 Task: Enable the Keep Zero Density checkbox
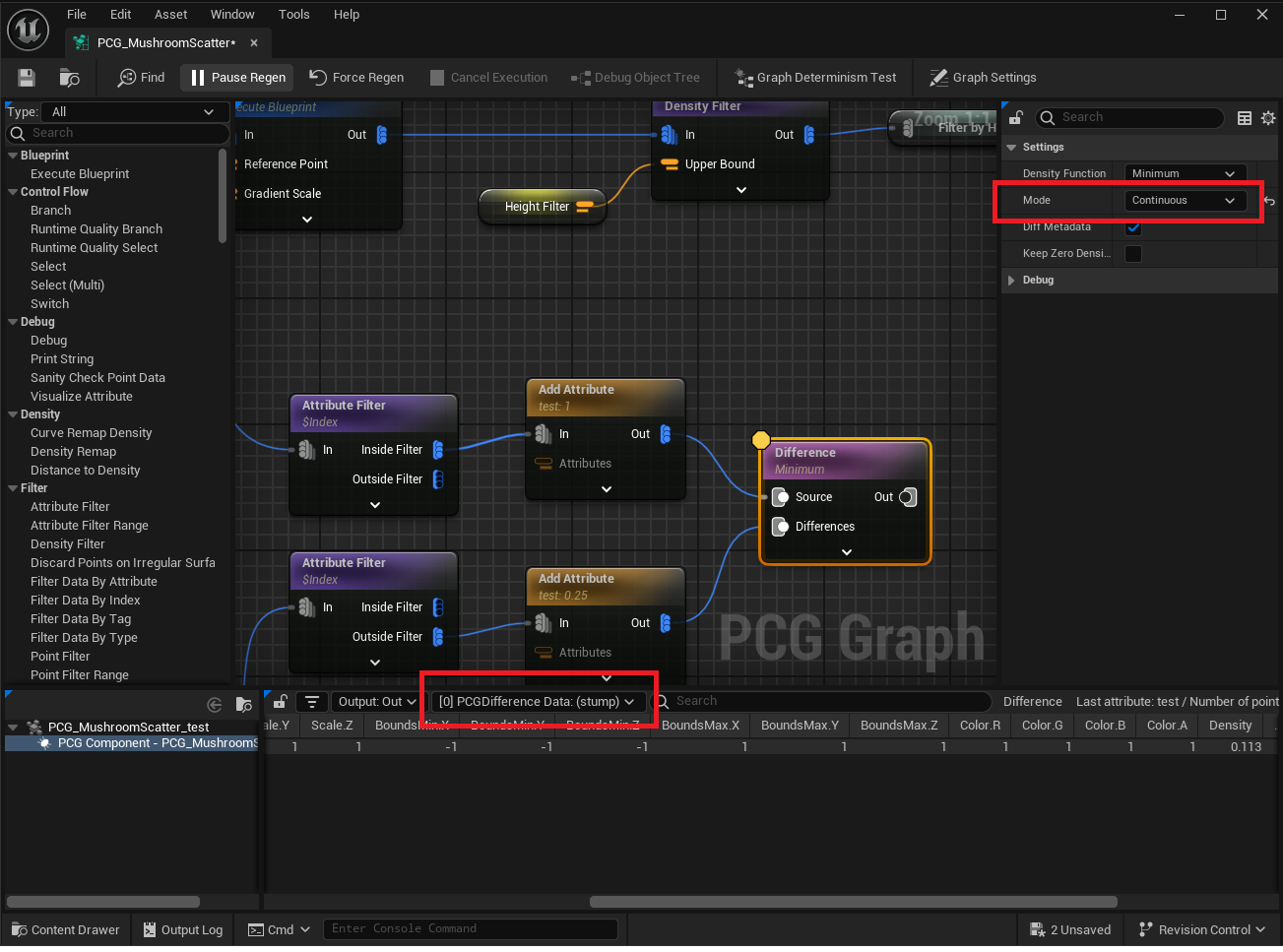click(x=1133, y=254)
